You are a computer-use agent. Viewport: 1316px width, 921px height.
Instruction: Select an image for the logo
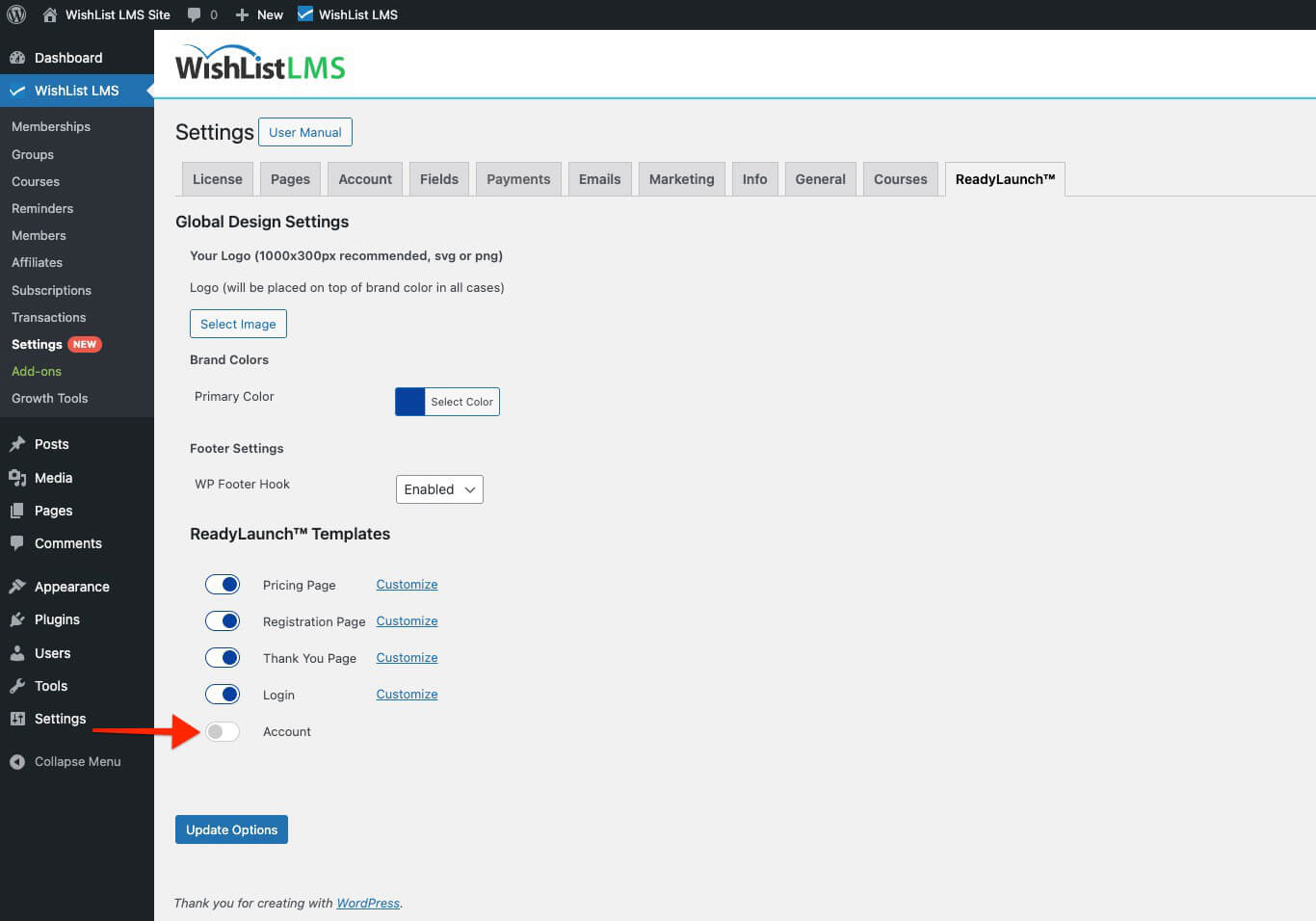pos(238,324)
